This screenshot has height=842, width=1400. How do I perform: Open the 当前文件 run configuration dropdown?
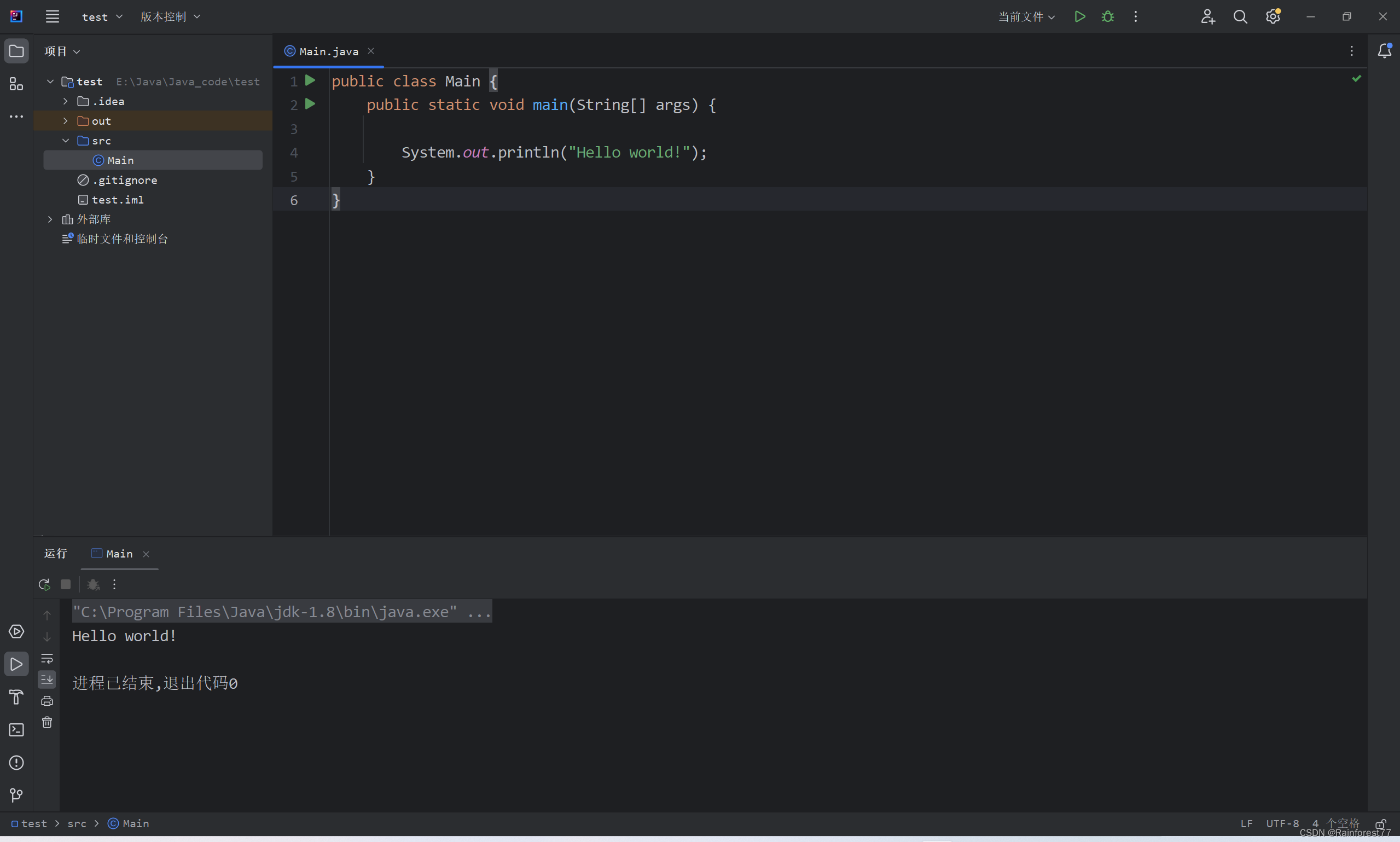[x=1026, y=16]
